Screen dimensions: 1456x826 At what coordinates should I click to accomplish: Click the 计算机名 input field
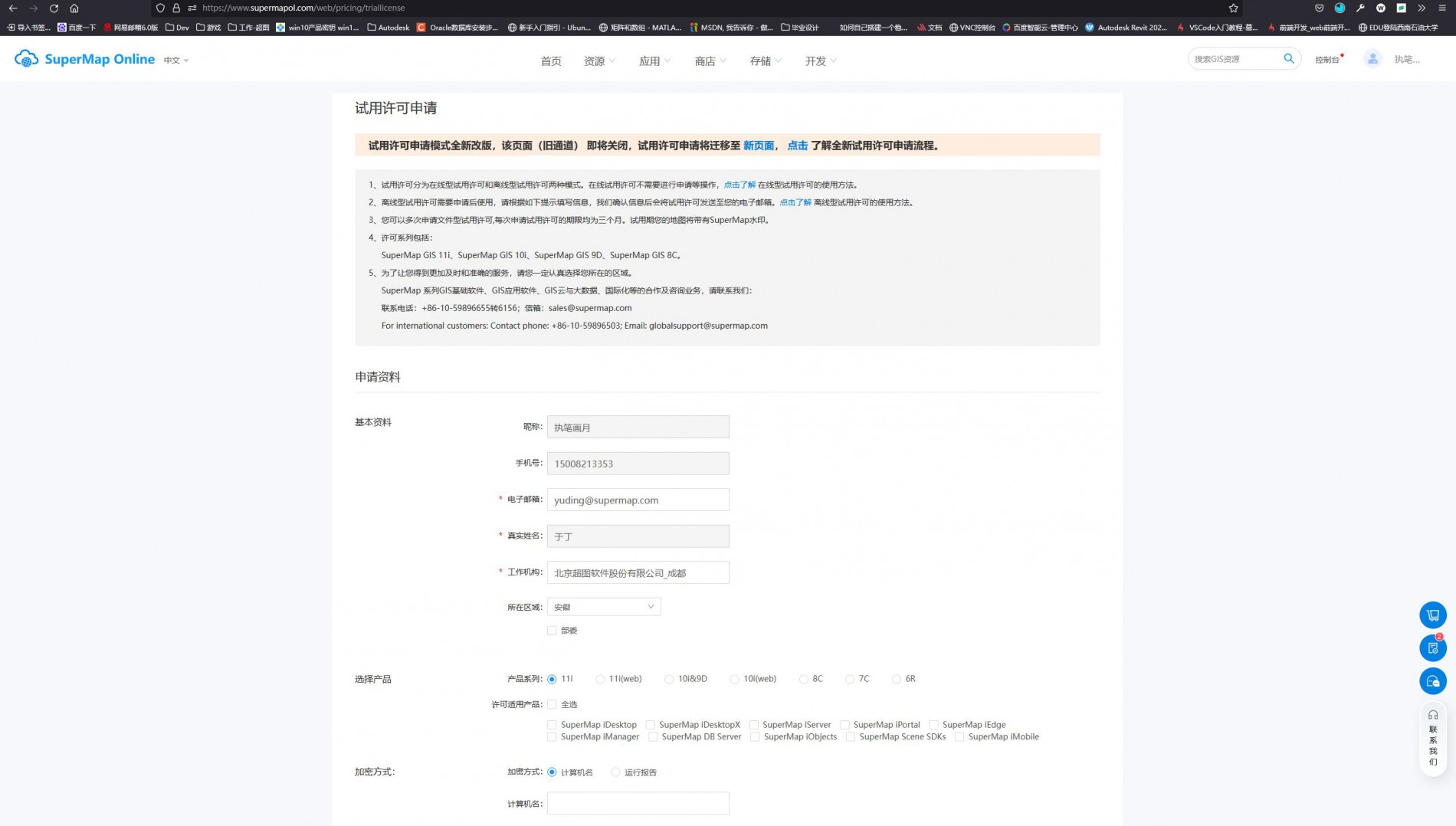pyautogui.click(x=638, y=803)
